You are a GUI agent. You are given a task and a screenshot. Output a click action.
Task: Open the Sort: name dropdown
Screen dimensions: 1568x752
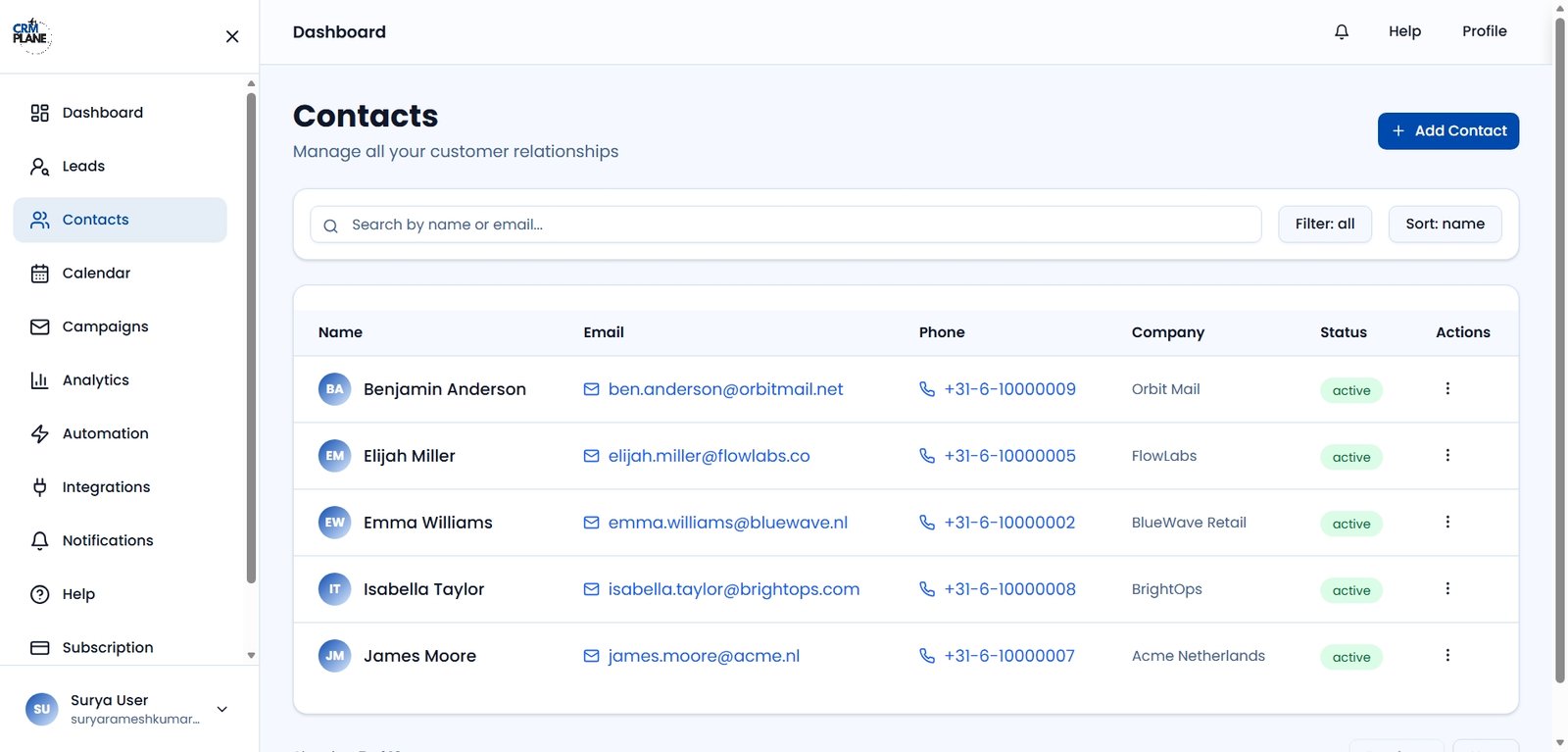coord(1445,225)
